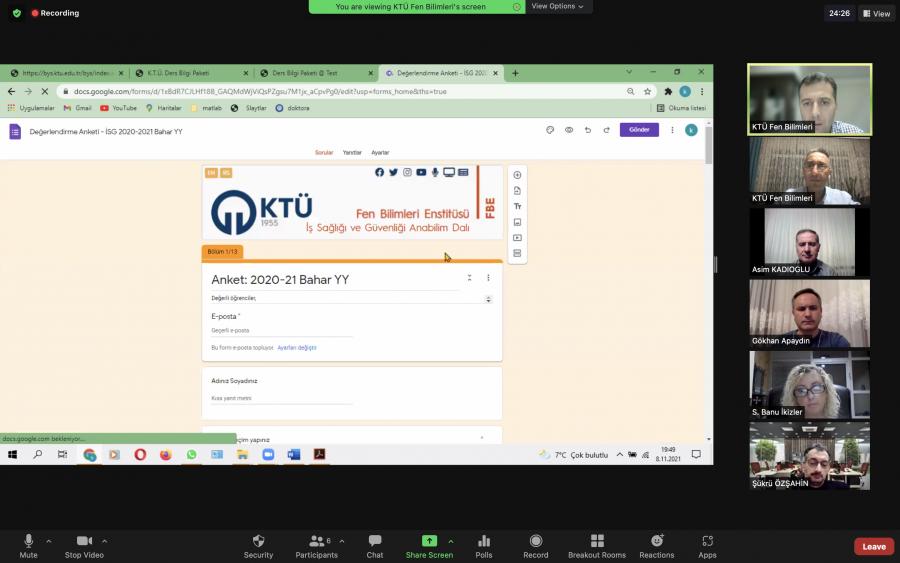900x563 pixels.
Task: Click Kısa yanıt metni field under Adınız Soyadınız
Action: click(x=281, y=398)
